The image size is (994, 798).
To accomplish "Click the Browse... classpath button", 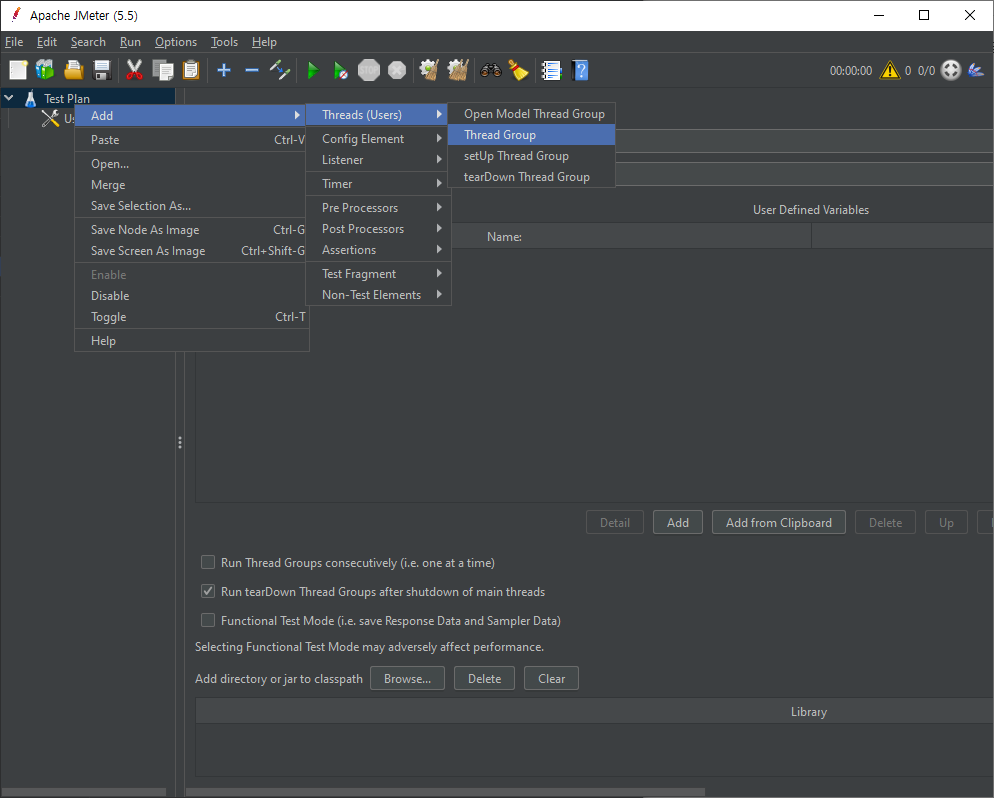I will tap(407, 678).
